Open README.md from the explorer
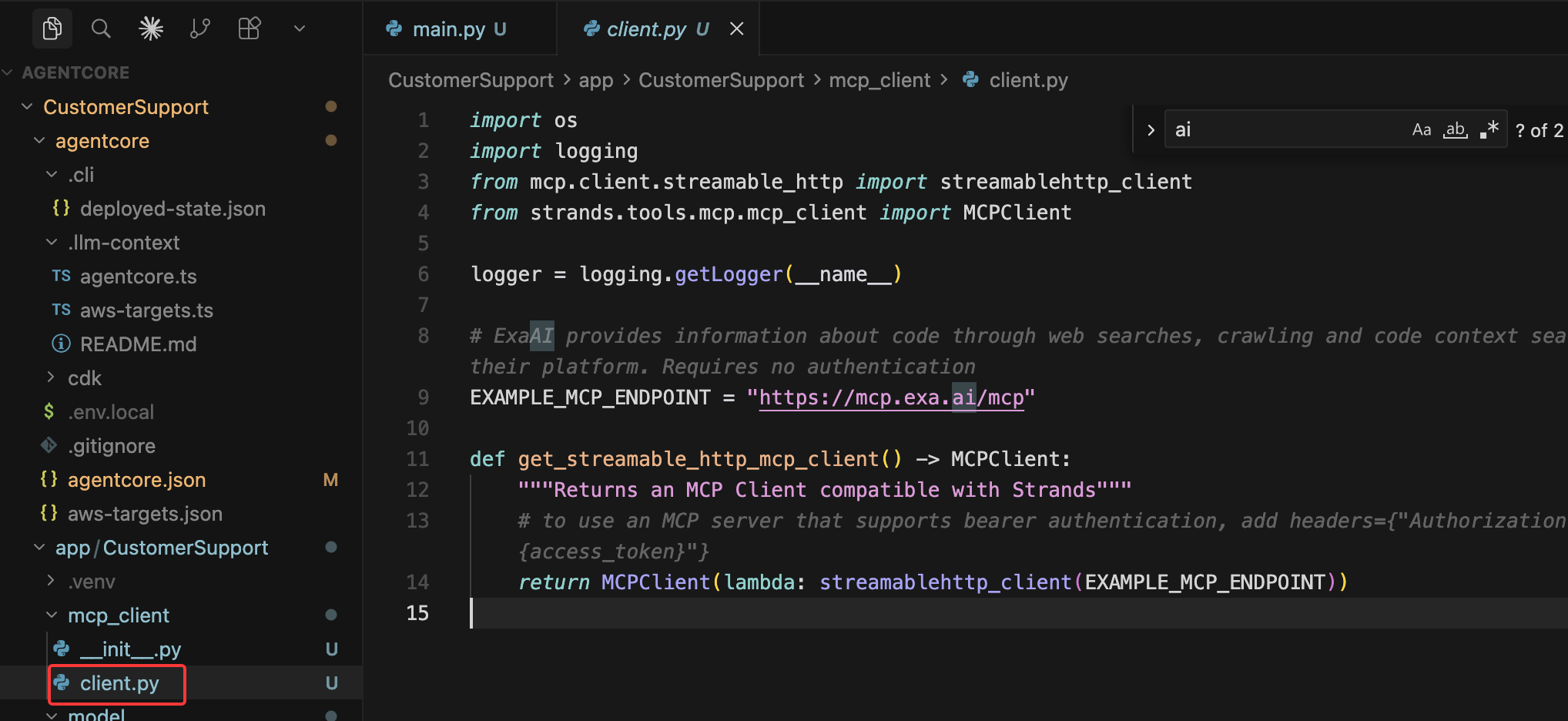The height and width of the screenshot is (721, 1568). 138,344
